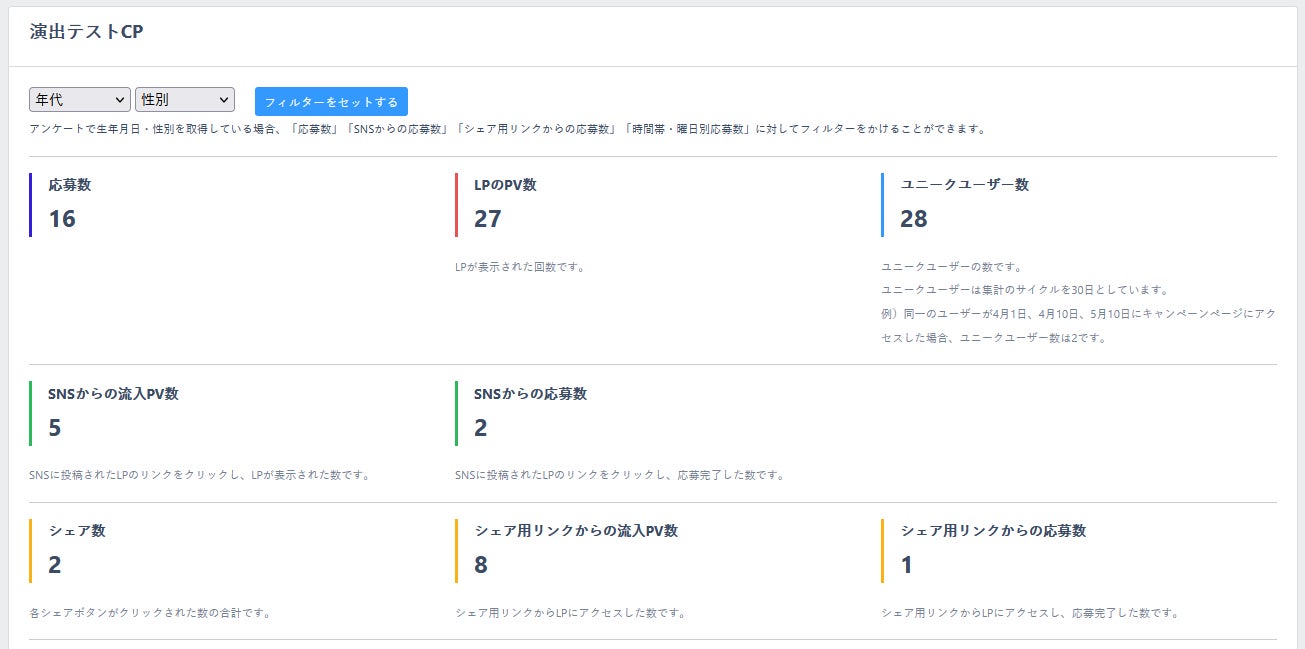This screenshot has width=1305, height=649.
Task: Select the LPのPV数 heading
Action: [505, 185]
